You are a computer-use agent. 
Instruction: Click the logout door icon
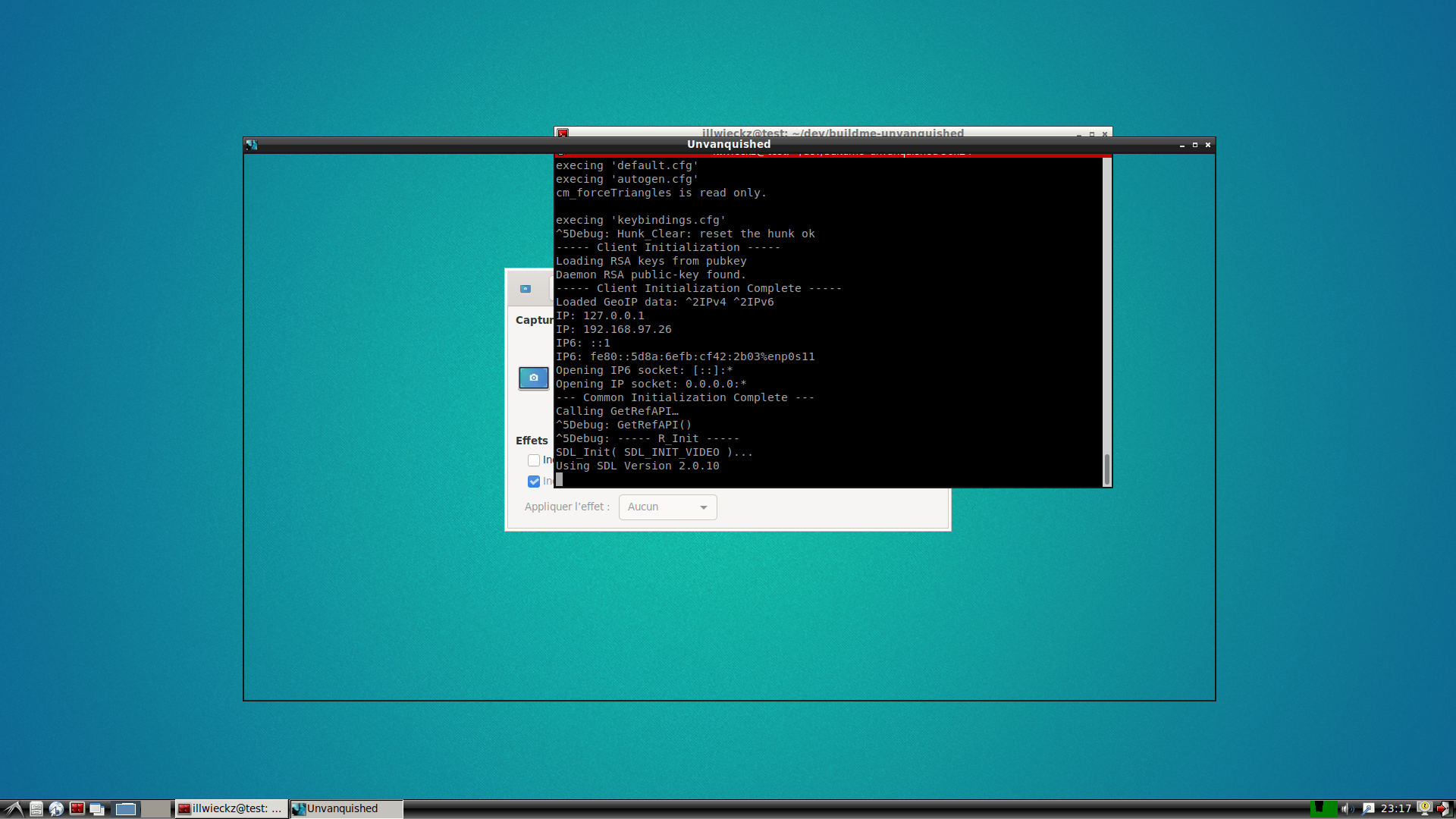[x=1443, y=808]
